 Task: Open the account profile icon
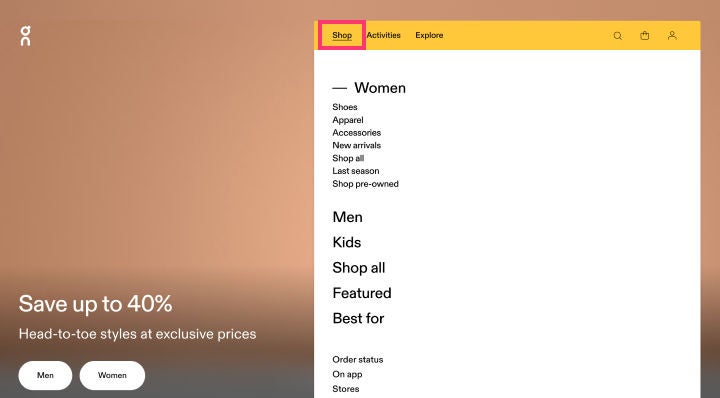pos(672,35)
